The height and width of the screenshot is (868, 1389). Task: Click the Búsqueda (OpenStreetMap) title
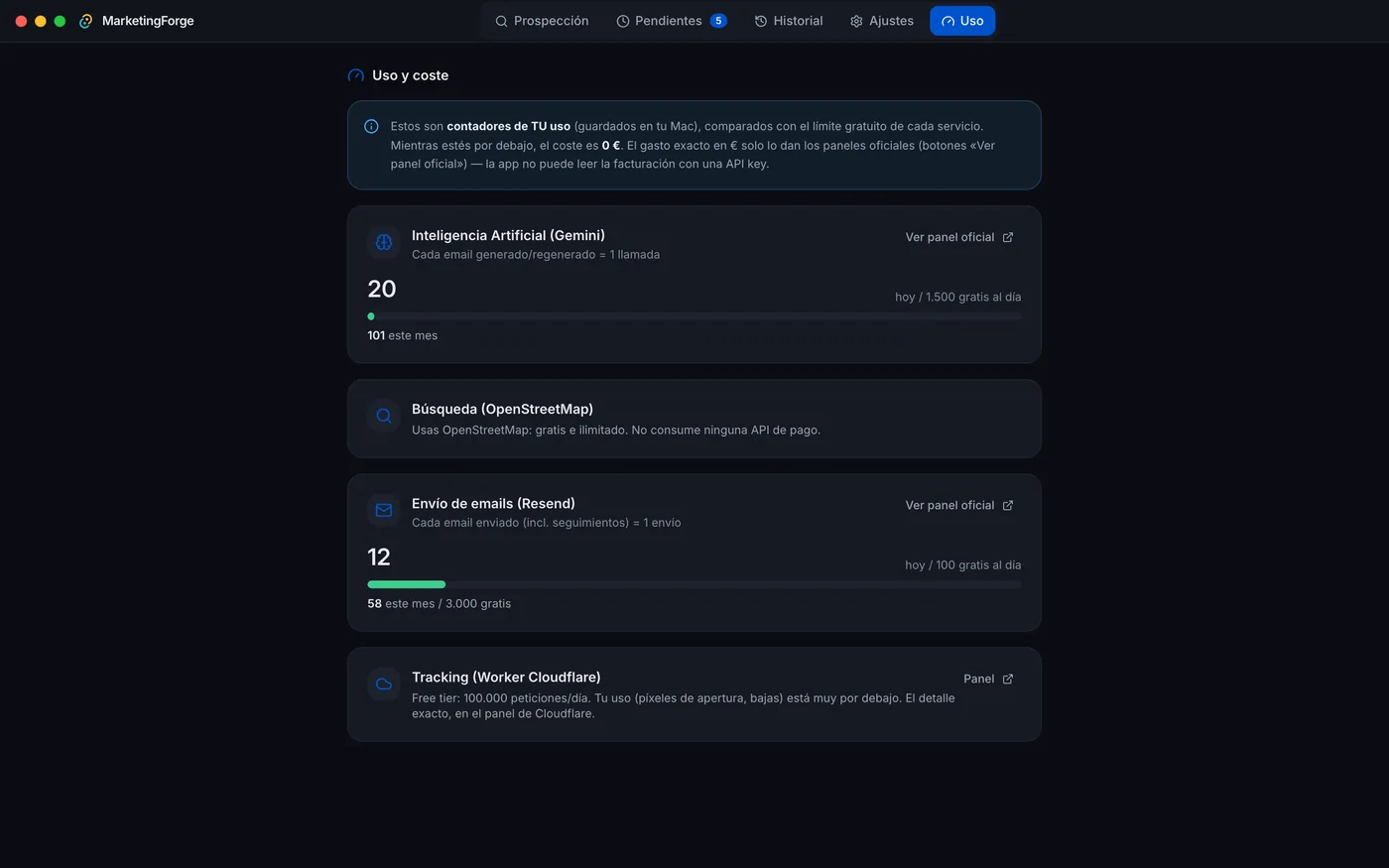tap(502, 409)
